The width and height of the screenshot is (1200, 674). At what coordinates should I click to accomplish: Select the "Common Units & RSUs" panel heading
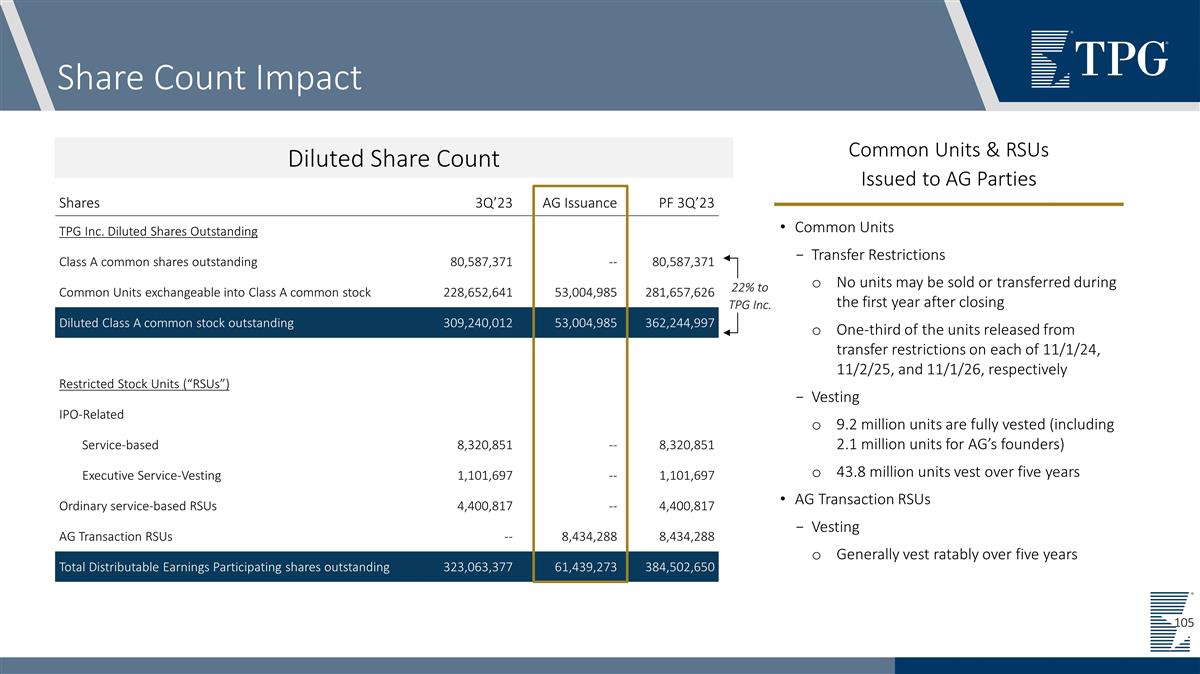coord(948,150)
